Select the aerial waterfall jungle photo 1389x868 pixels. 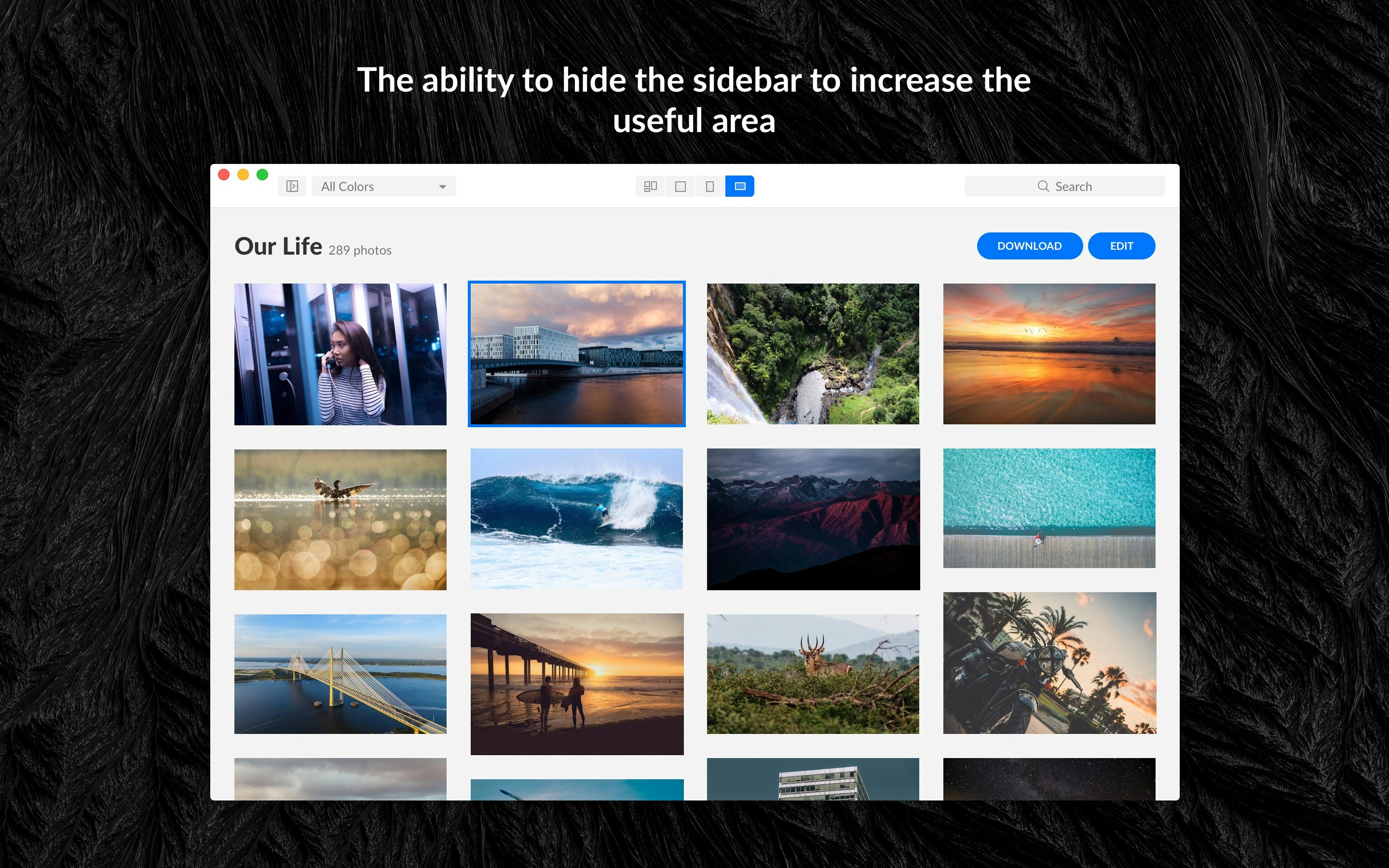click(x=813, y=353)
